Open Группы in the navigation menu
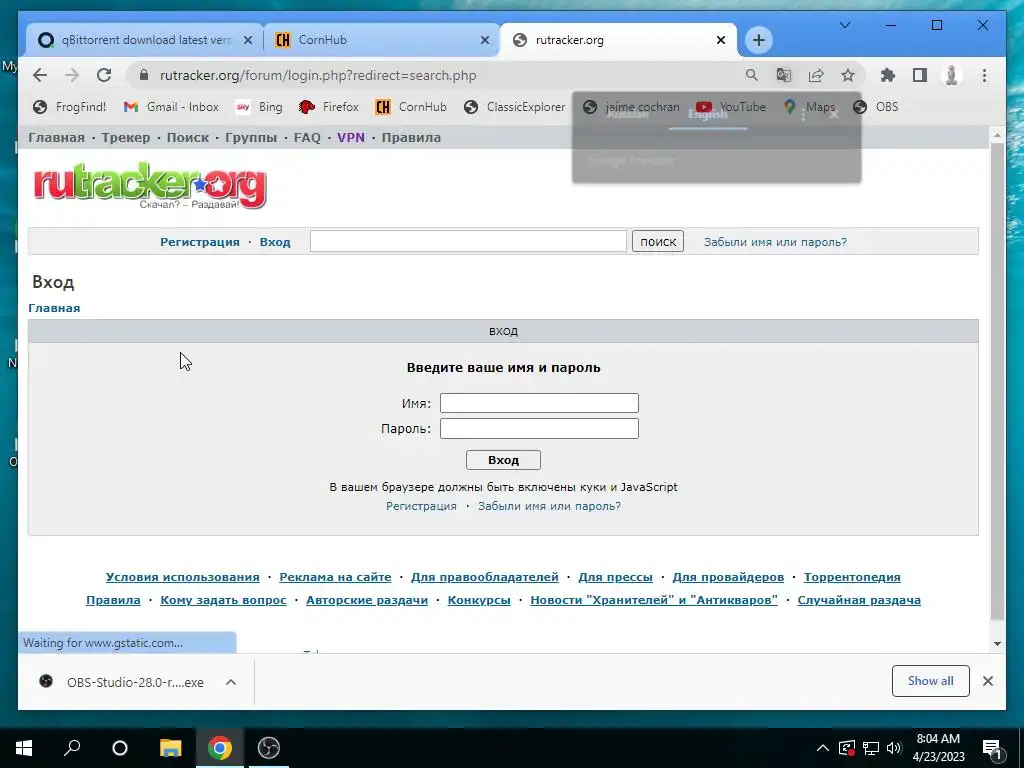This screenshot has width=1024, height=768. [251, 138]
